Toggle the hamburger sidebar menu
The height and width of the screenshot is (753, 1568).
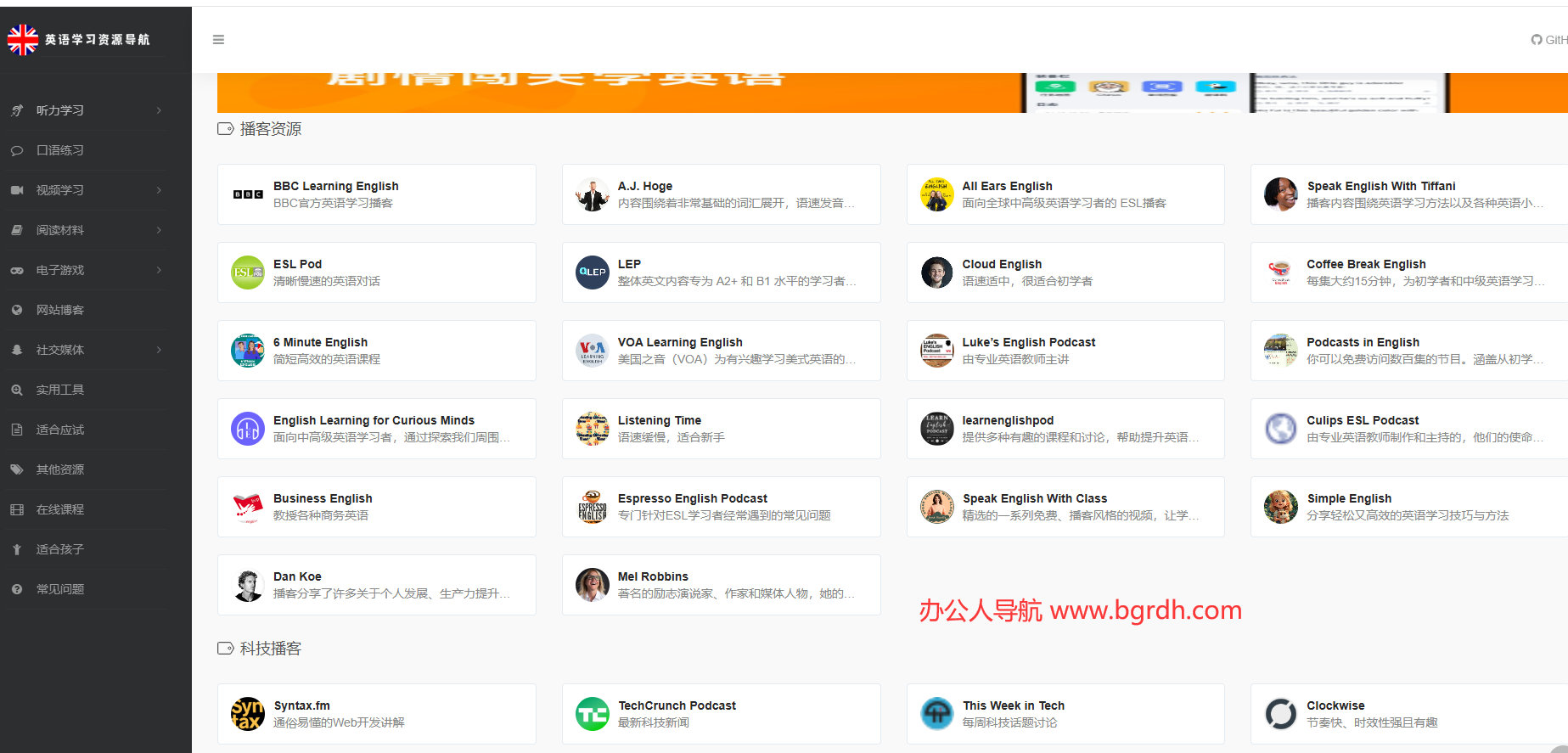point(218,40)
